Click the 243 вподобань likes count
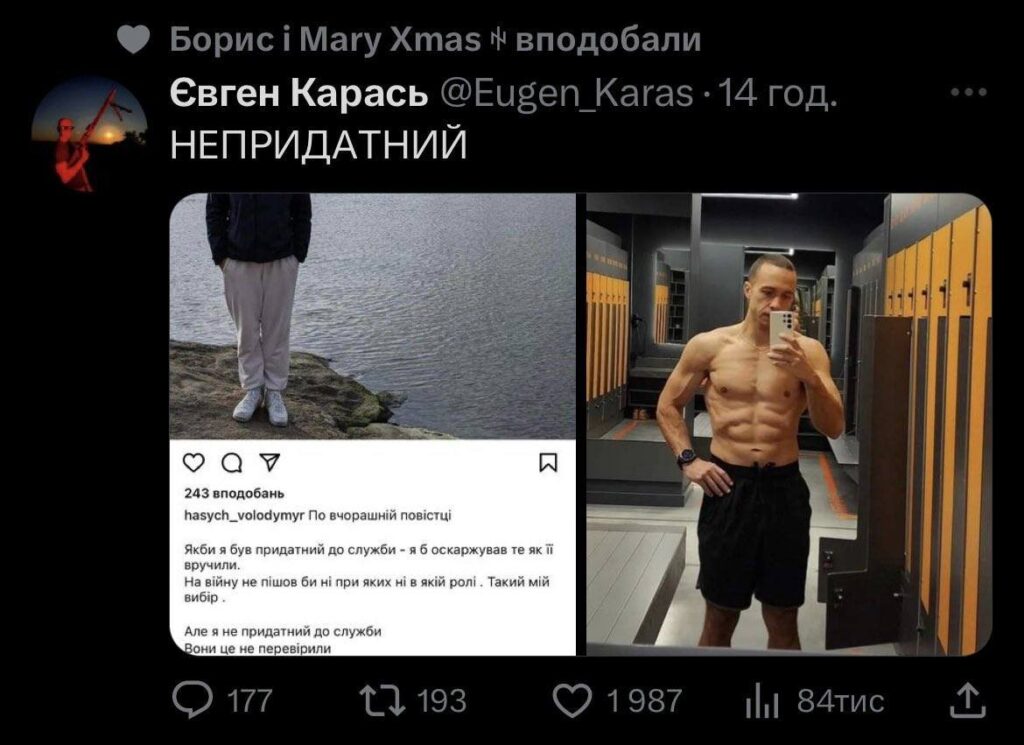1024x745 pixels. 234,493
